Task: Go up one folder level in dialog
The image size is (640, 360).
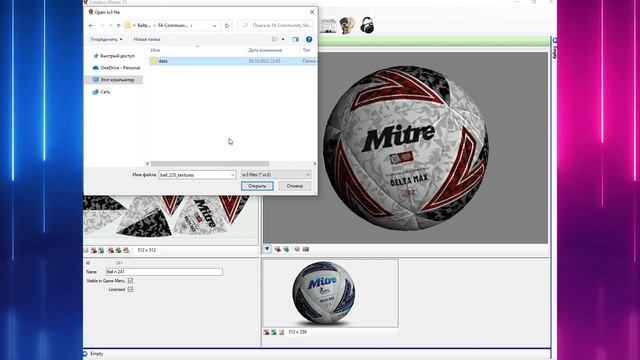Action: coord(118,25)
